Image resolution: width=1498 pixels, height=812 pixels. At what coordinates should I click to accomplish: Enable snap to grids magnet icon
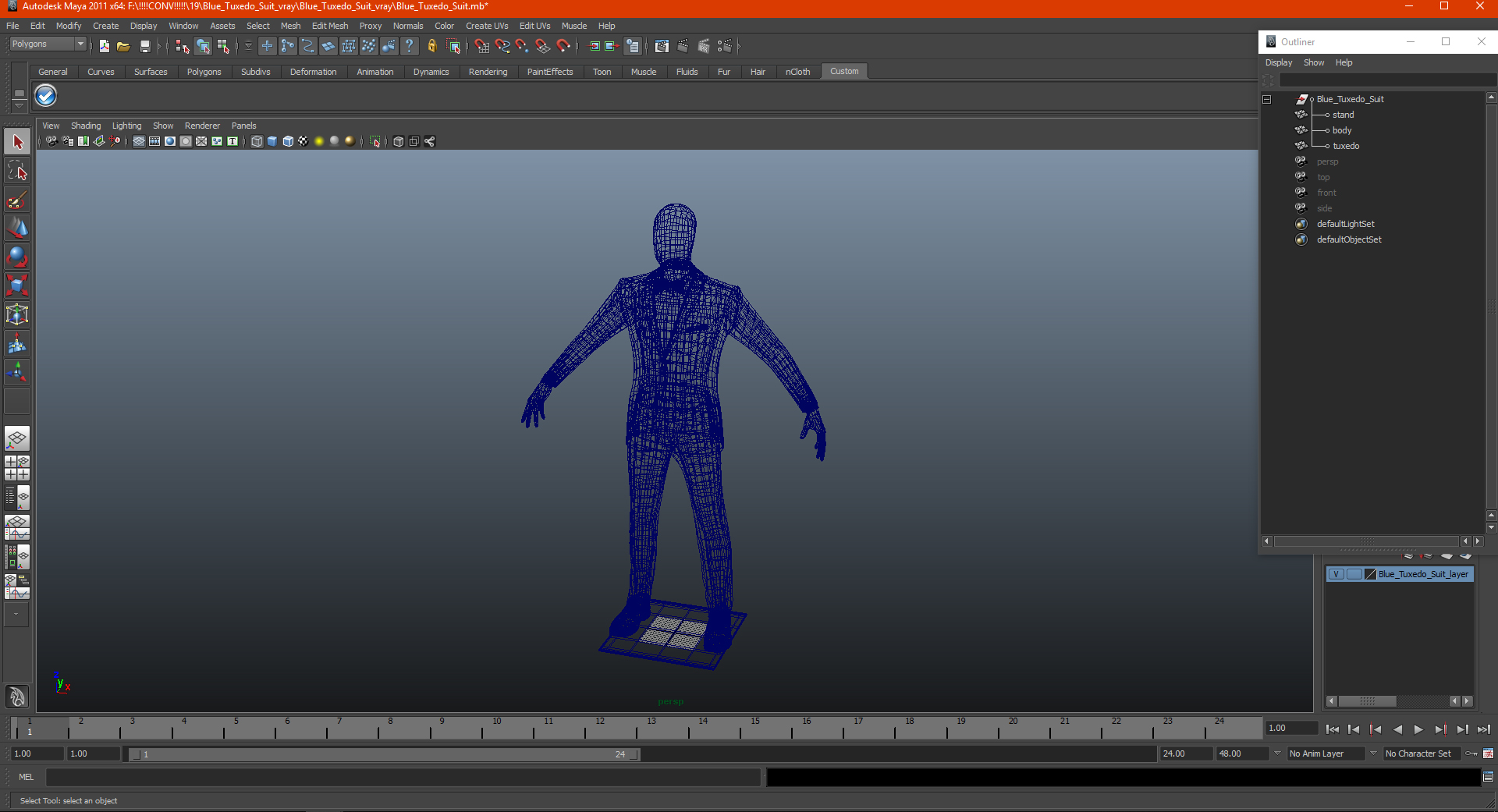click(x=482, y=47)
